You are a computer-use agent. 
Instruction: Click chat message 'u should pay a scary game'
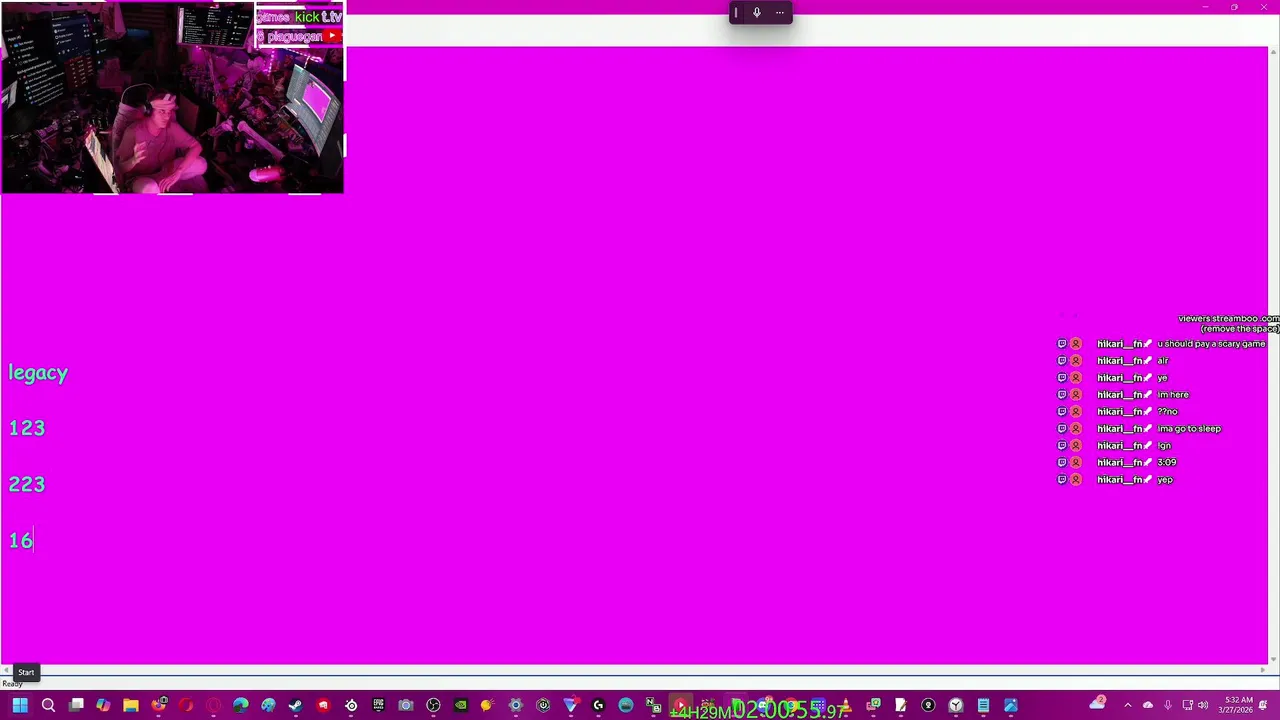(1211, 344)
